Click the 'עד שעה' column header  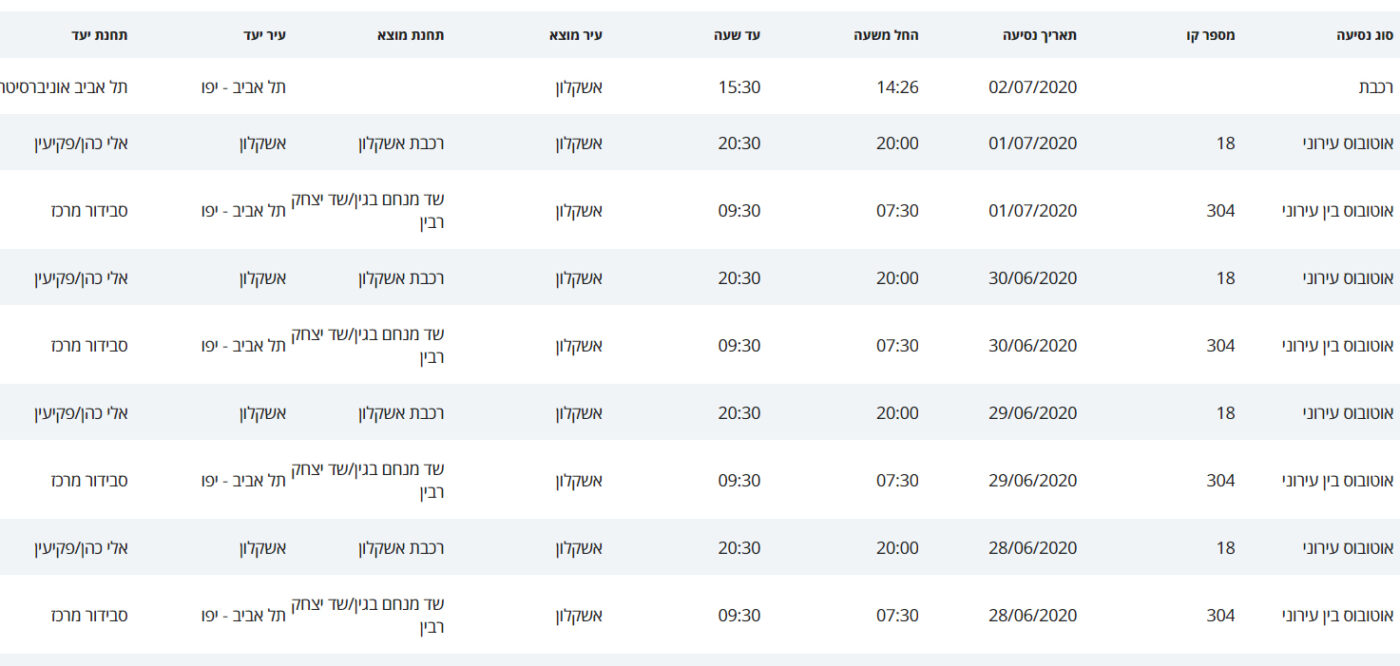(x=738, y=35)
